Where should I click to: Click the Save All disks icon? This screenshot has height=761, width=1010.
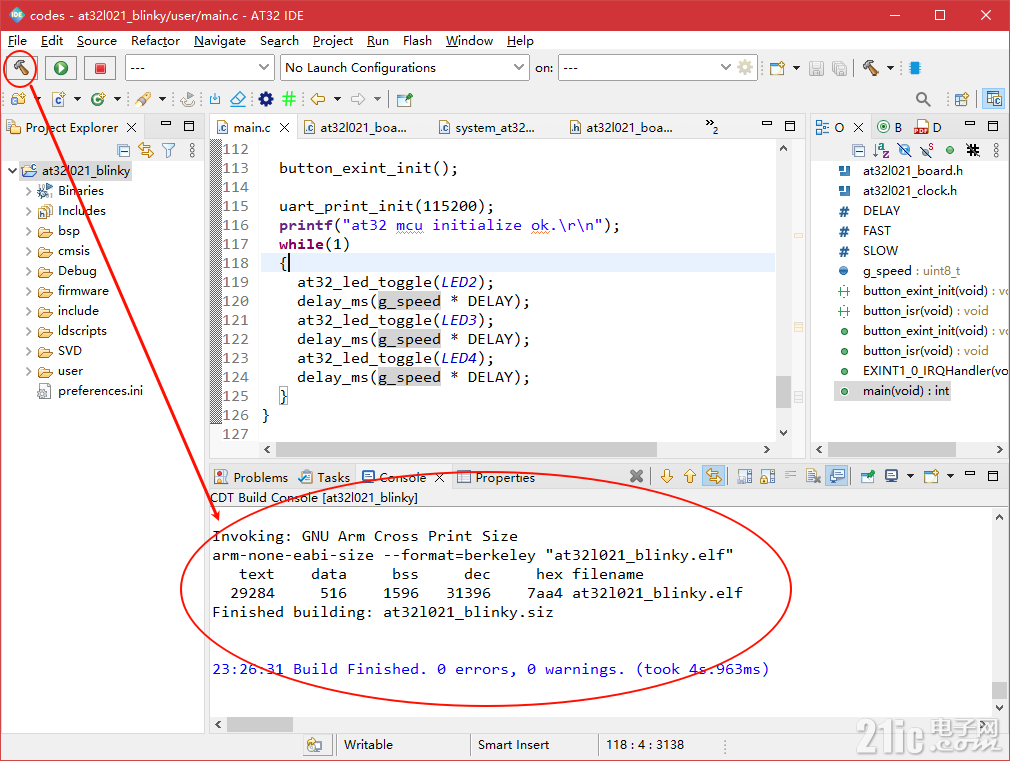[839, 68]
